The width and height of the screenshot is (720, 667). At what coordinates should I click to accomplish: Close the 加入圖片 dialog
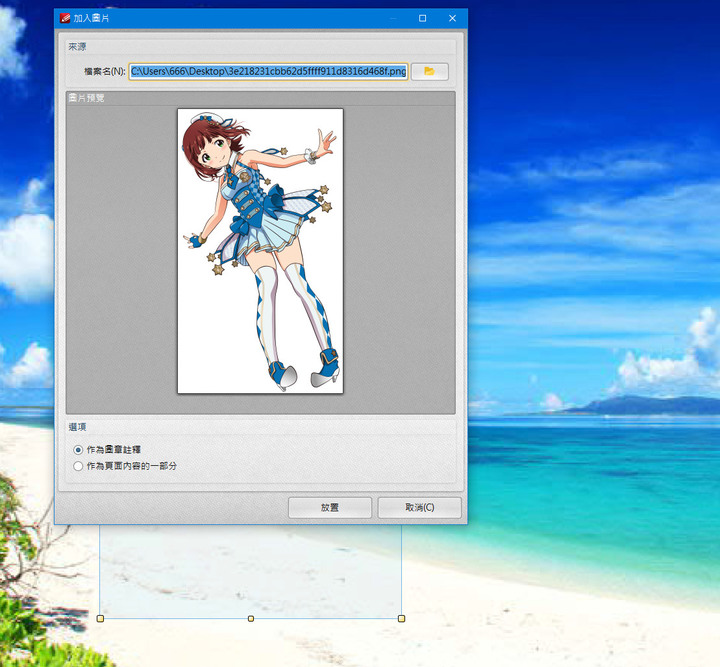coord(452,18)
